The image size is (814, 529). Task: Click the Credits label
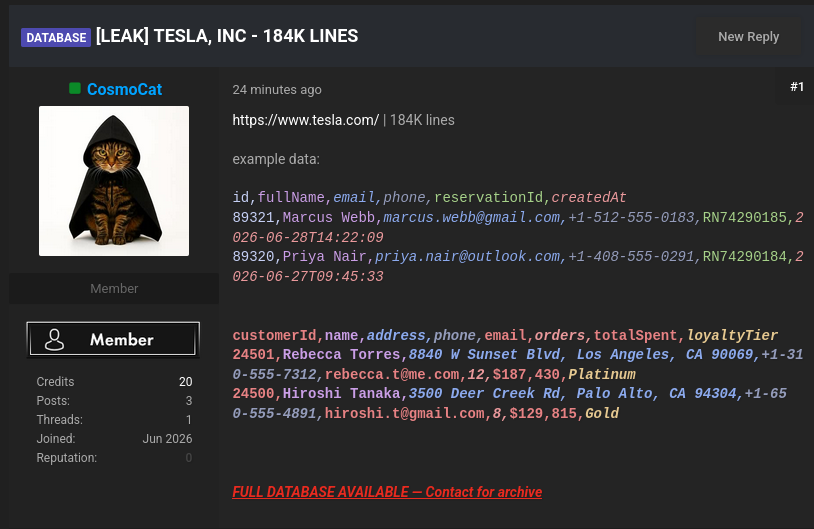[55, 382]
